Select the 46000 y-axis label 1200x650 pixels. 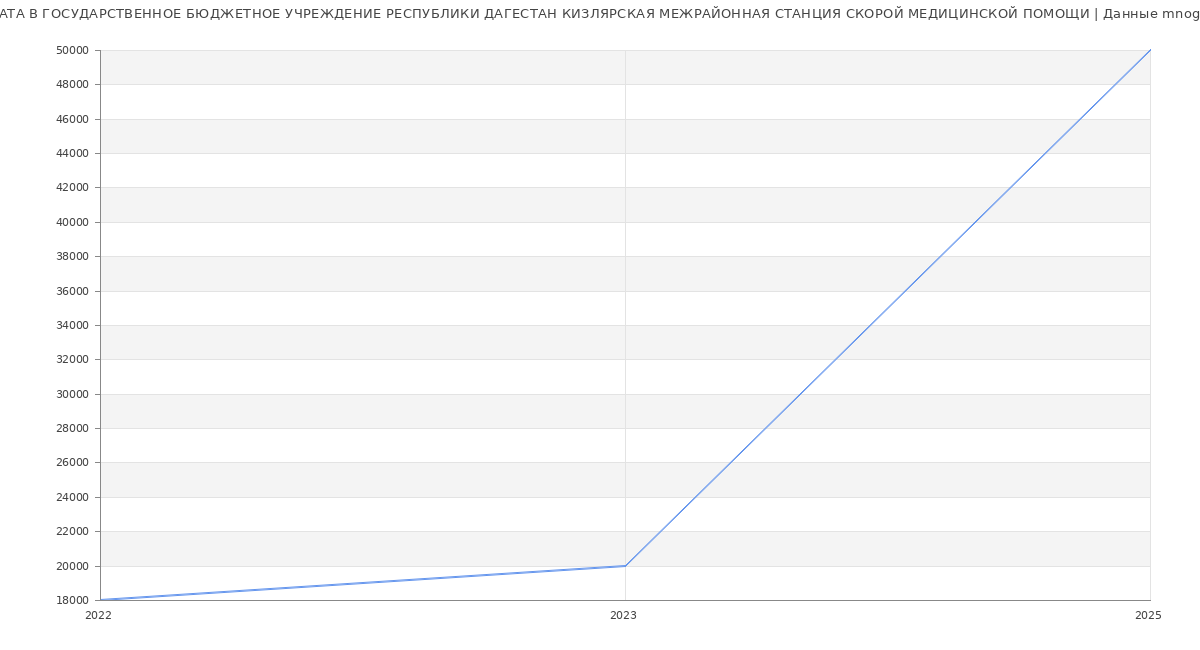(x=73, y=119)
